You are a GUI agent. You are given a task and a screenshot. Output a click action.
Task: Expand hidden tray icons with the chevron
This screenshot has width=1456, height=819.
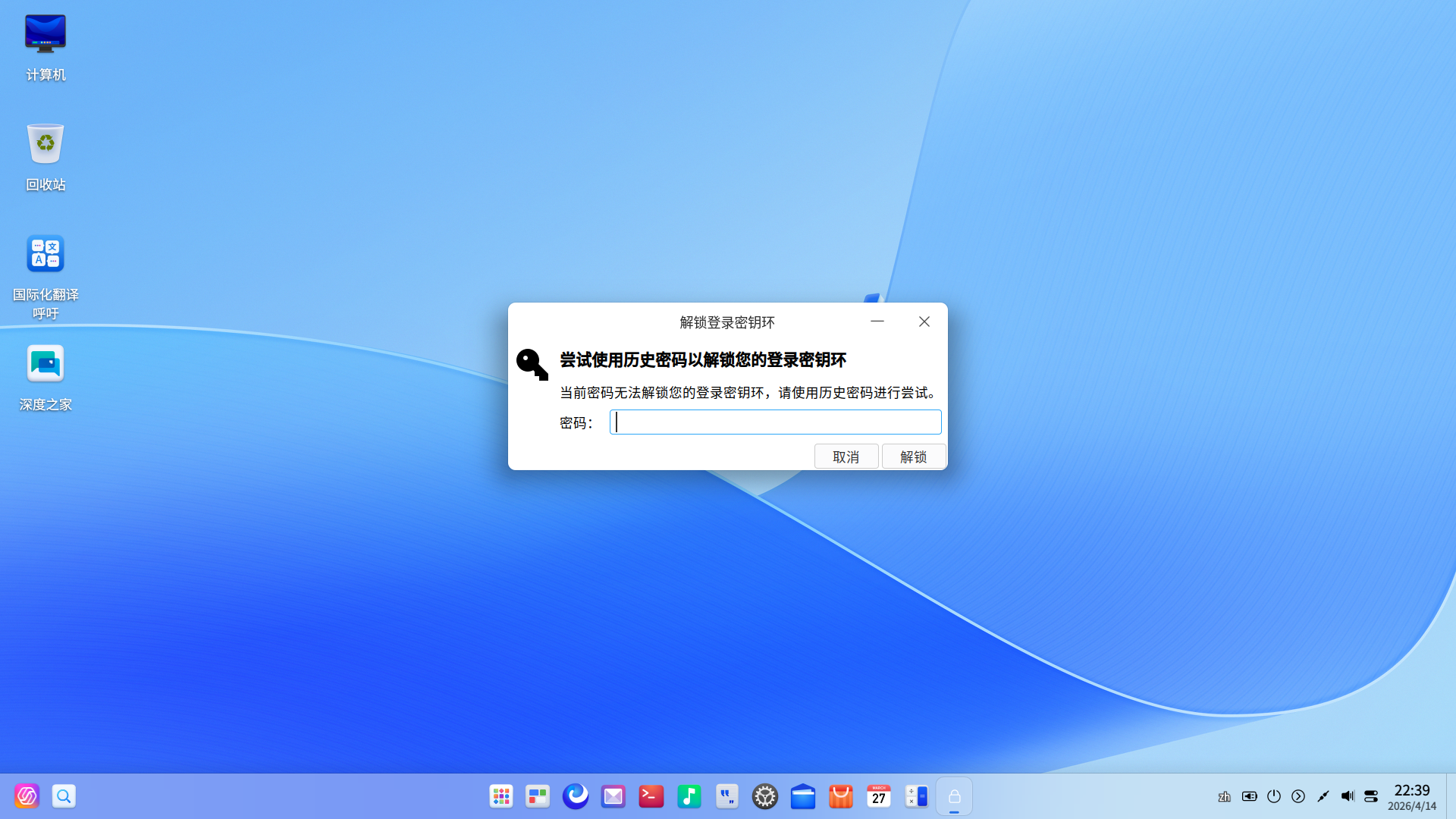coord(1298,796)
